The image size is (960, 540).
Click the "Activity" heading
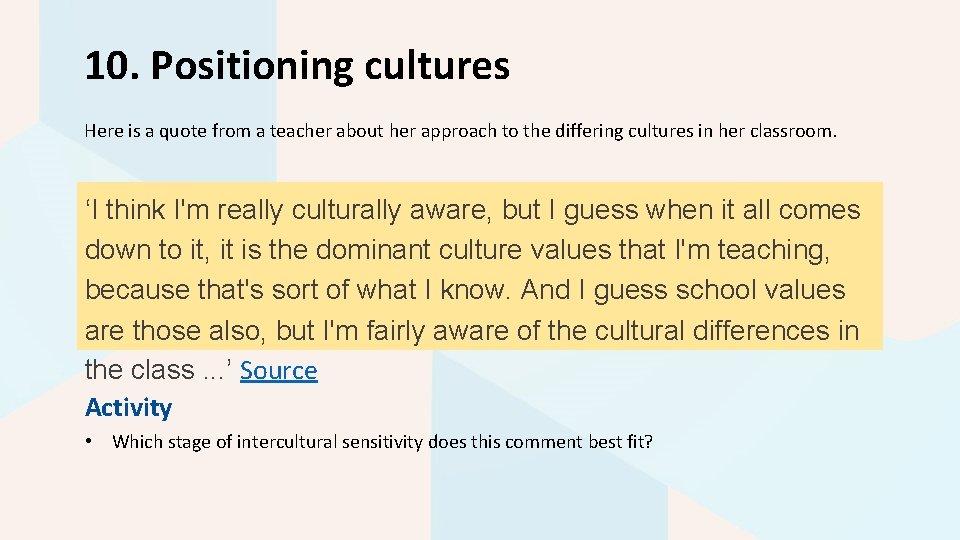pos(128,407)
